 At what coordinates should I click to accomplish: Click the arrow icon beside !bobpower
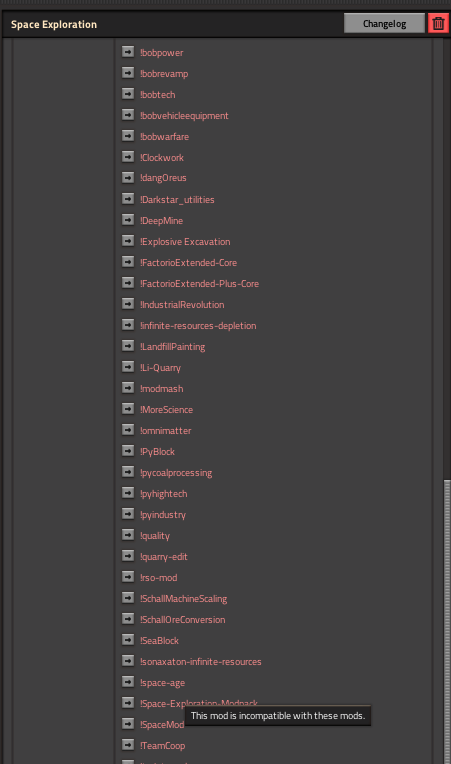coord(128,52)
